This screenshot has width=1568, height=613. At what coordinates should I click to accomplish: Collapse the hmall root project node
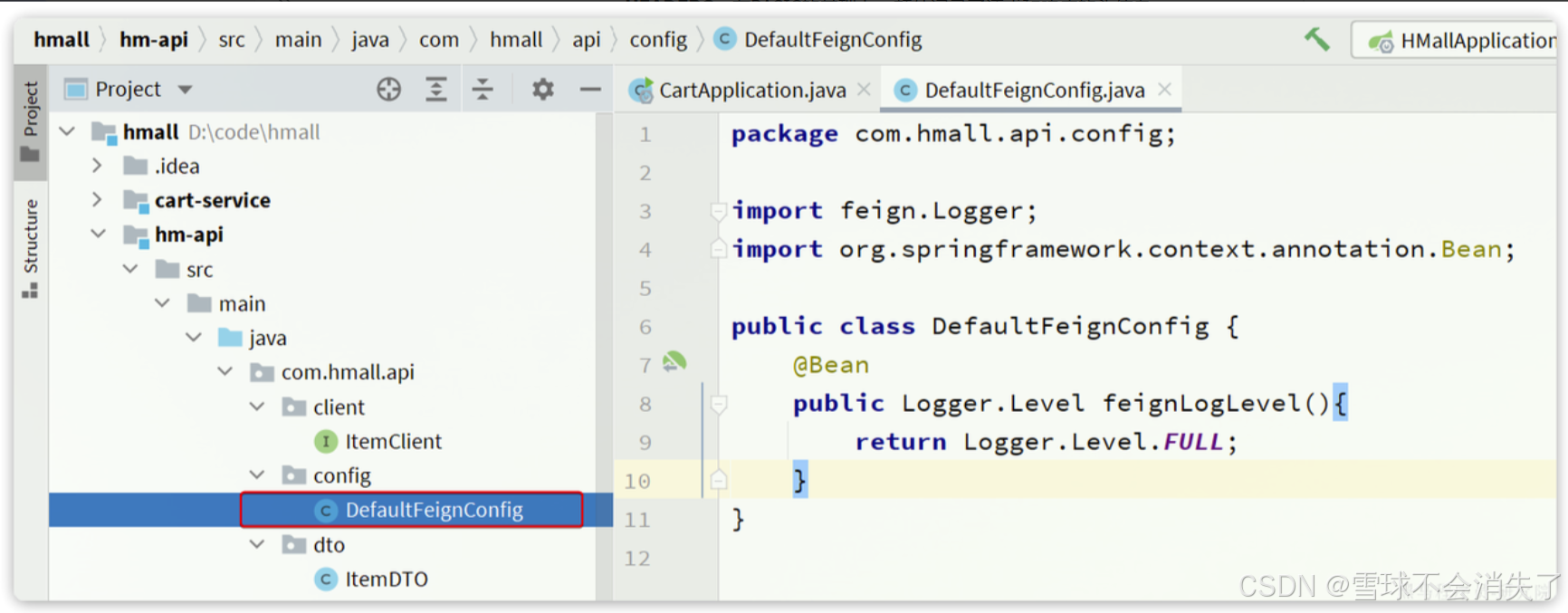click(x=67, y=132)
